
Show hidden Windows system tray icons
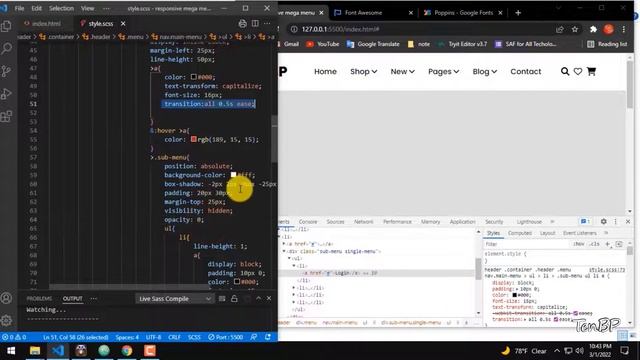pyautogui.click(x=557, y=351)
